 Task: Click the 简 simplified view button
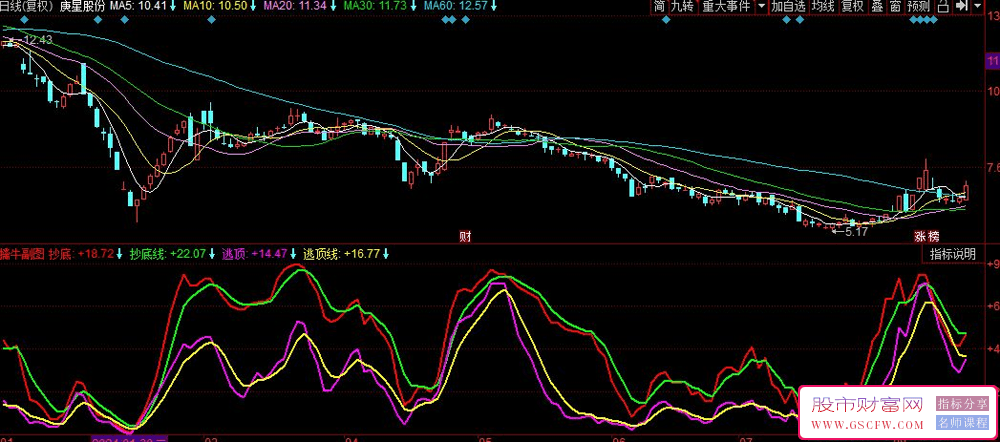tap(659, 6)
